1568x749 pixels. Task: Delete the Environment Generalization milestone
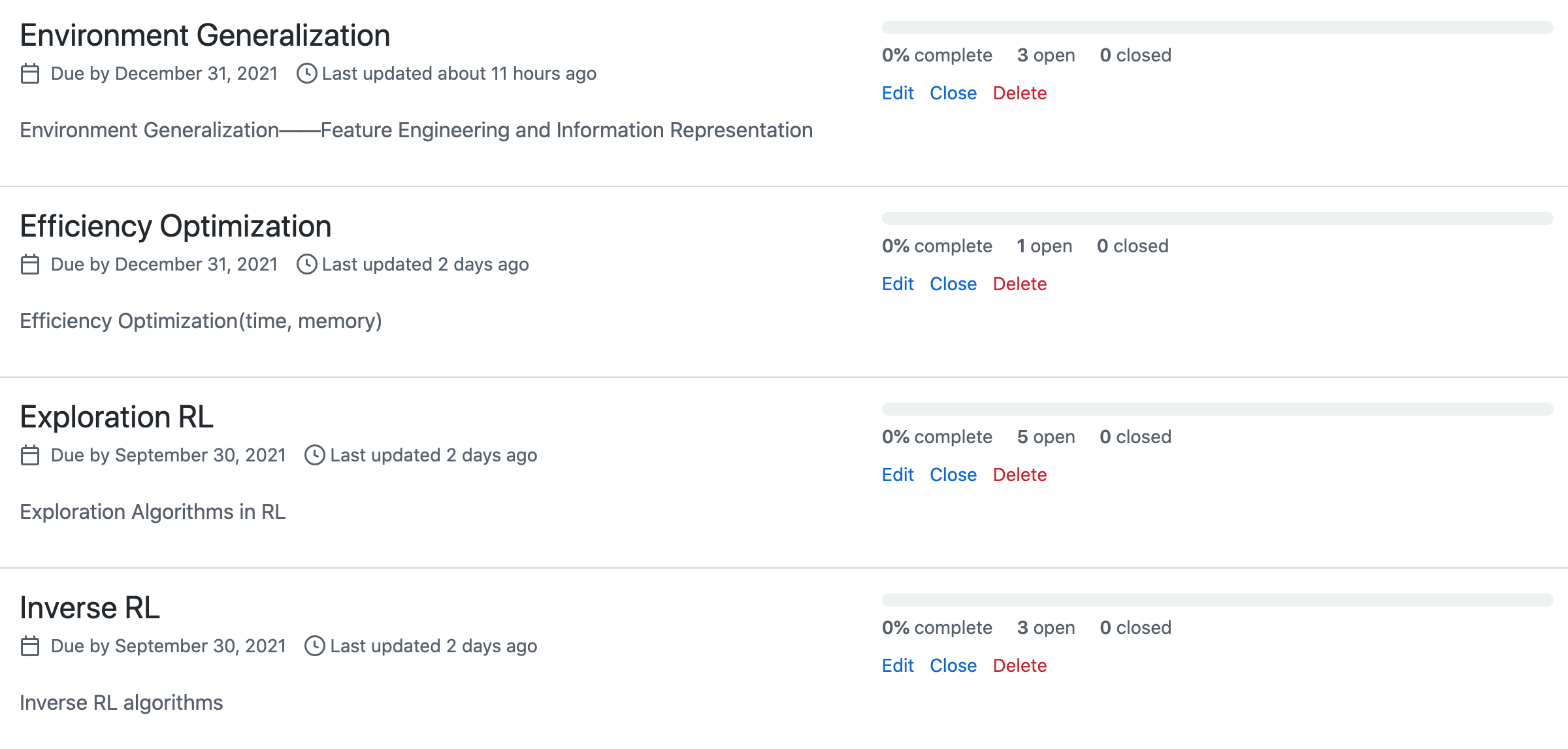[1019, 93]
